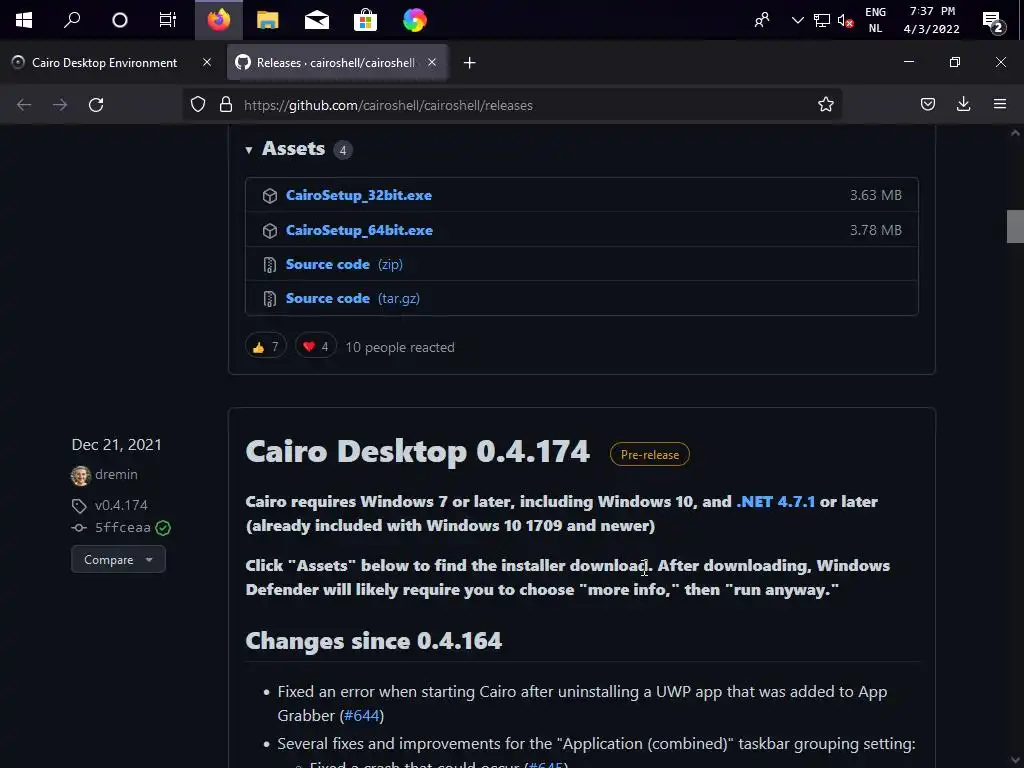Click the 3.78 MB file size

[x=876, y=230]
